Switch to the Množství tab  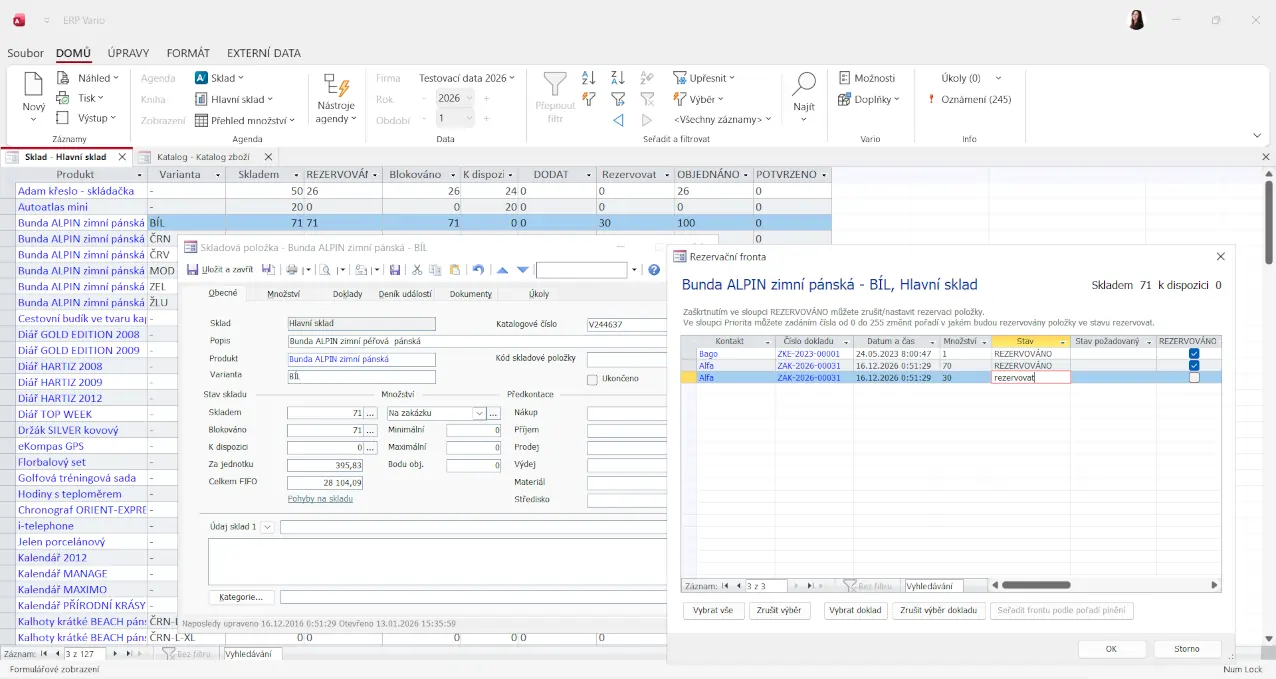(x=284, y=294)
